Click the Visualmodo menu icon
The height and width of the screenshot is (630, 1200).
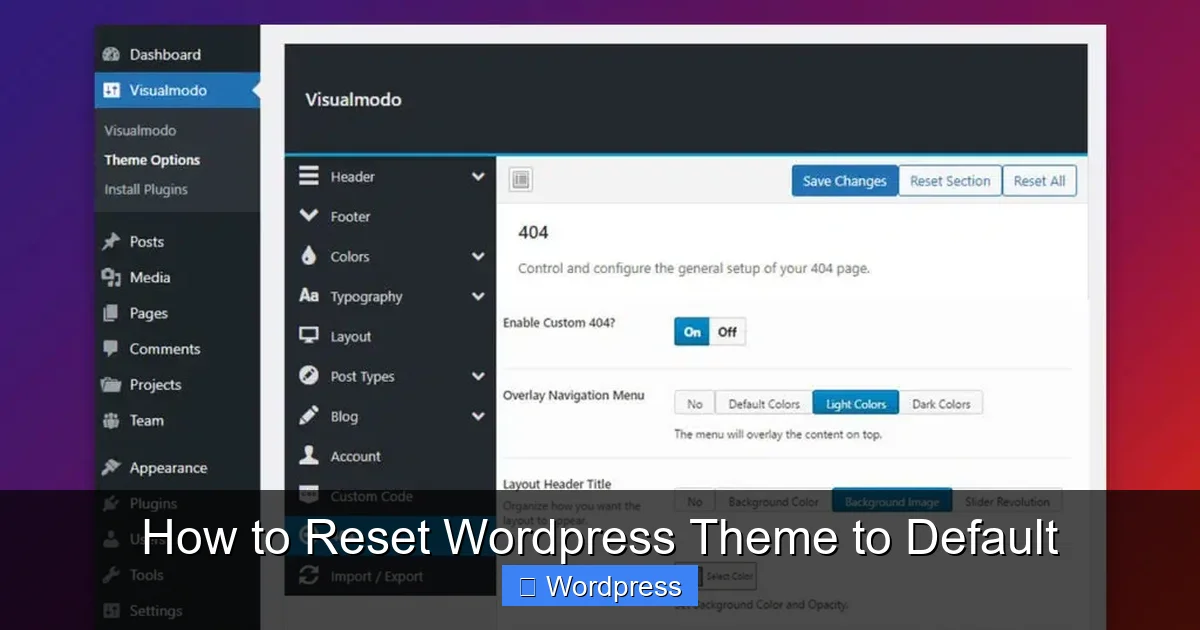(111, 90)
